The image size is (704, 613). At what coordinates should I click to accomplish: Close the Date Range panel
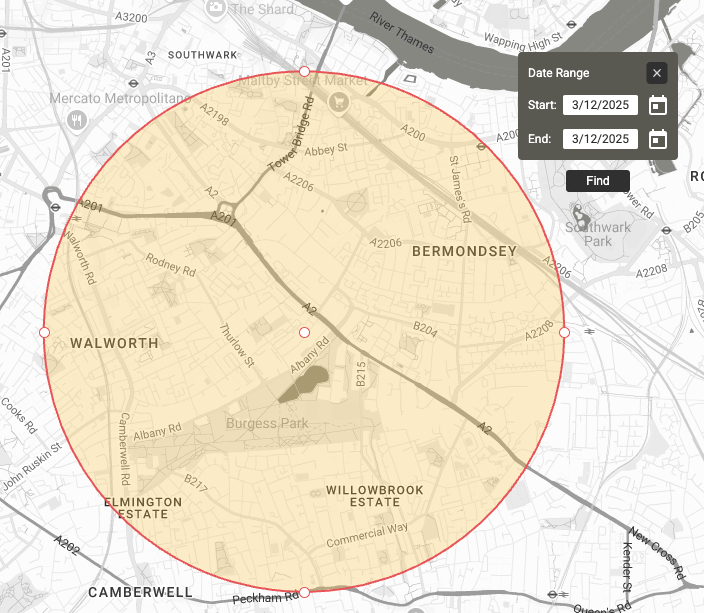coord(656,73)
